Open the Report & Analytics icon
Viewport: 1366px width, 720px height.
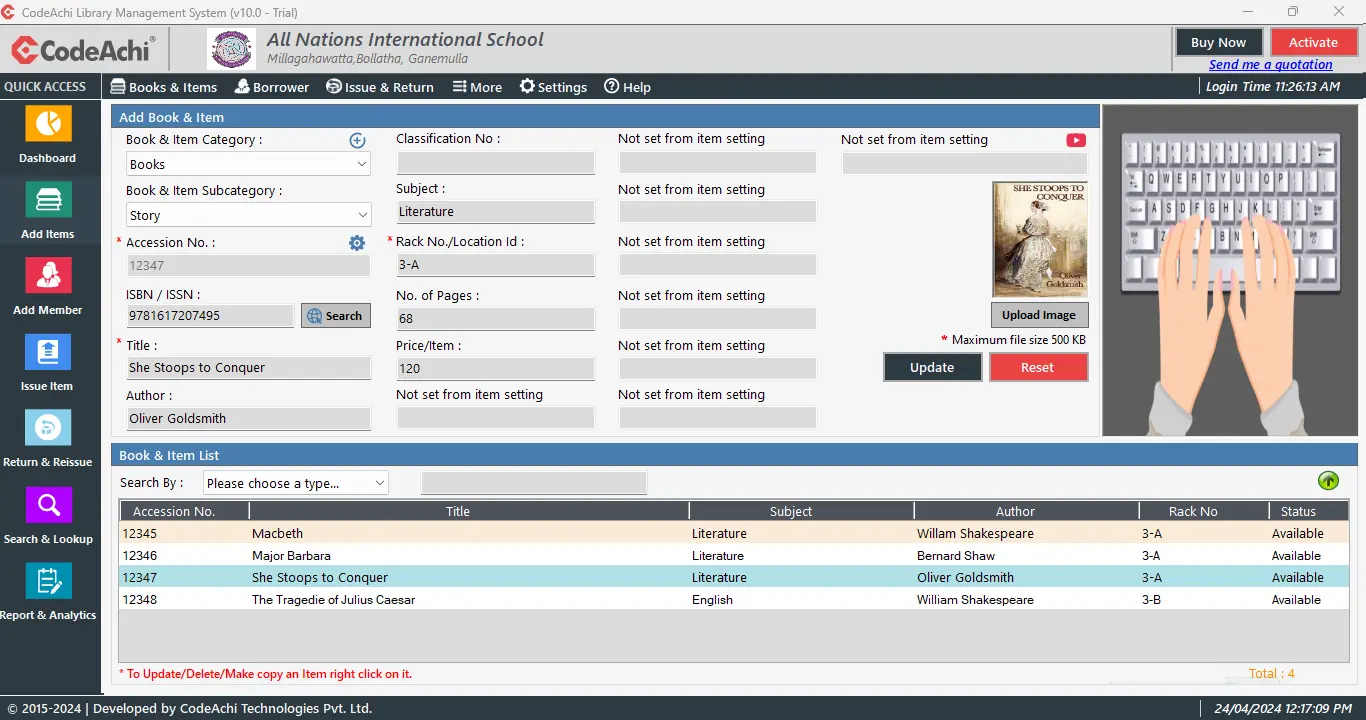pos(48,582)
